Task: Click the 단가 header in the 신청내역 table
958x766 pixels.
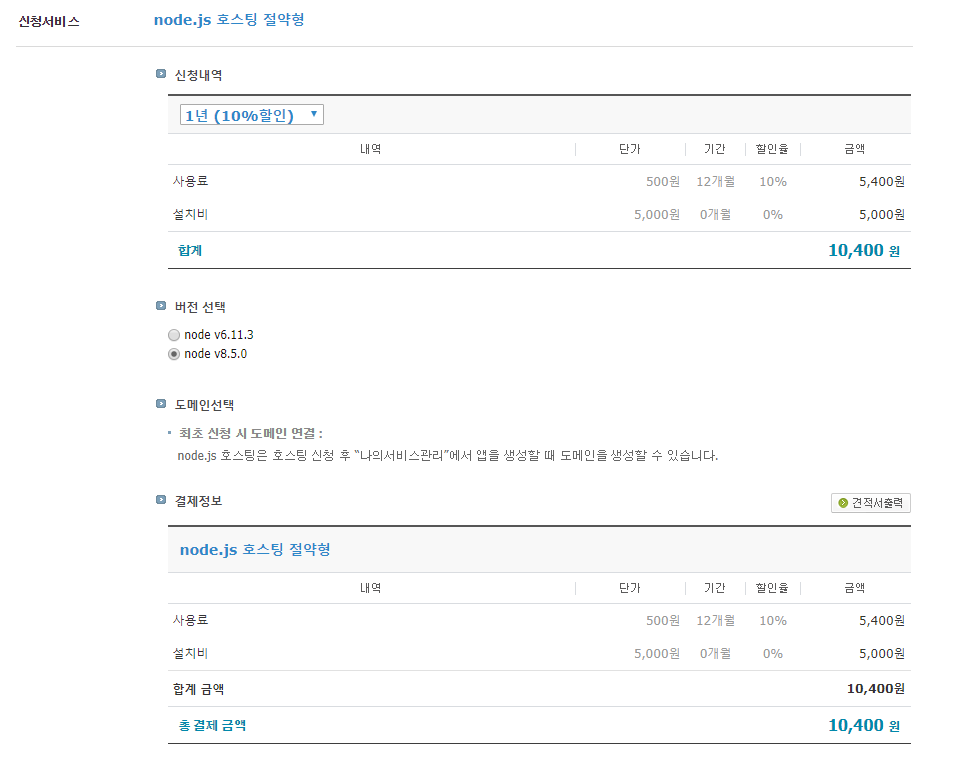Action: (630, 149)
